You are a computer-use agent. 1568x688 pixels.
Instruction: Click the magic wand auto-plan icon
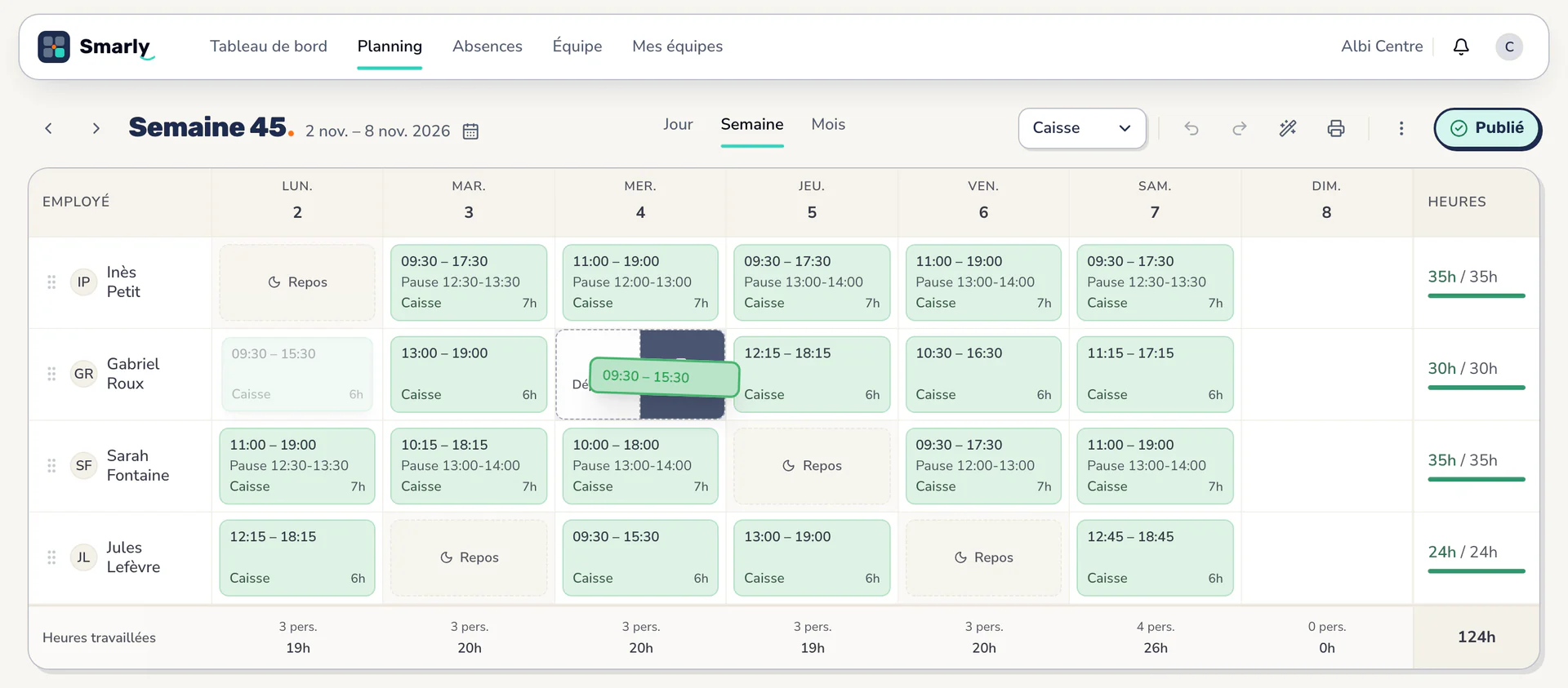(1288, 128)
